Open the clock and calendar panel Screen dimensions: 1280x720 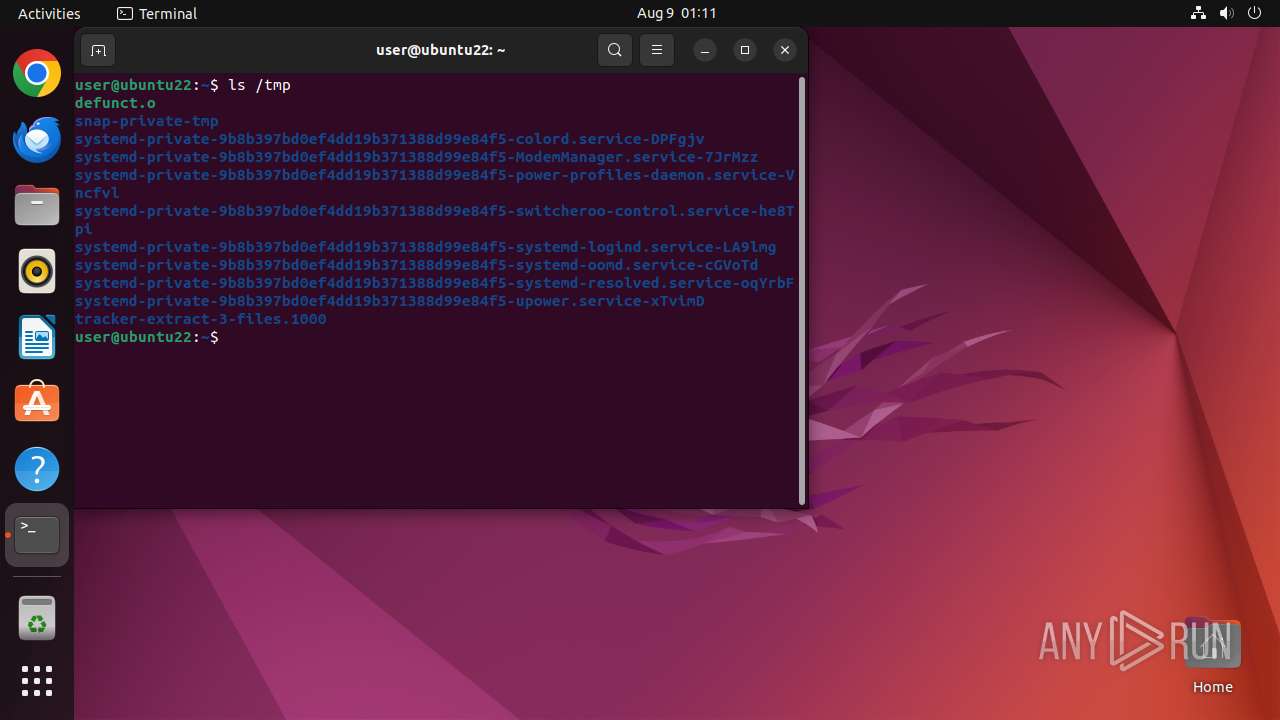[677, 13]
